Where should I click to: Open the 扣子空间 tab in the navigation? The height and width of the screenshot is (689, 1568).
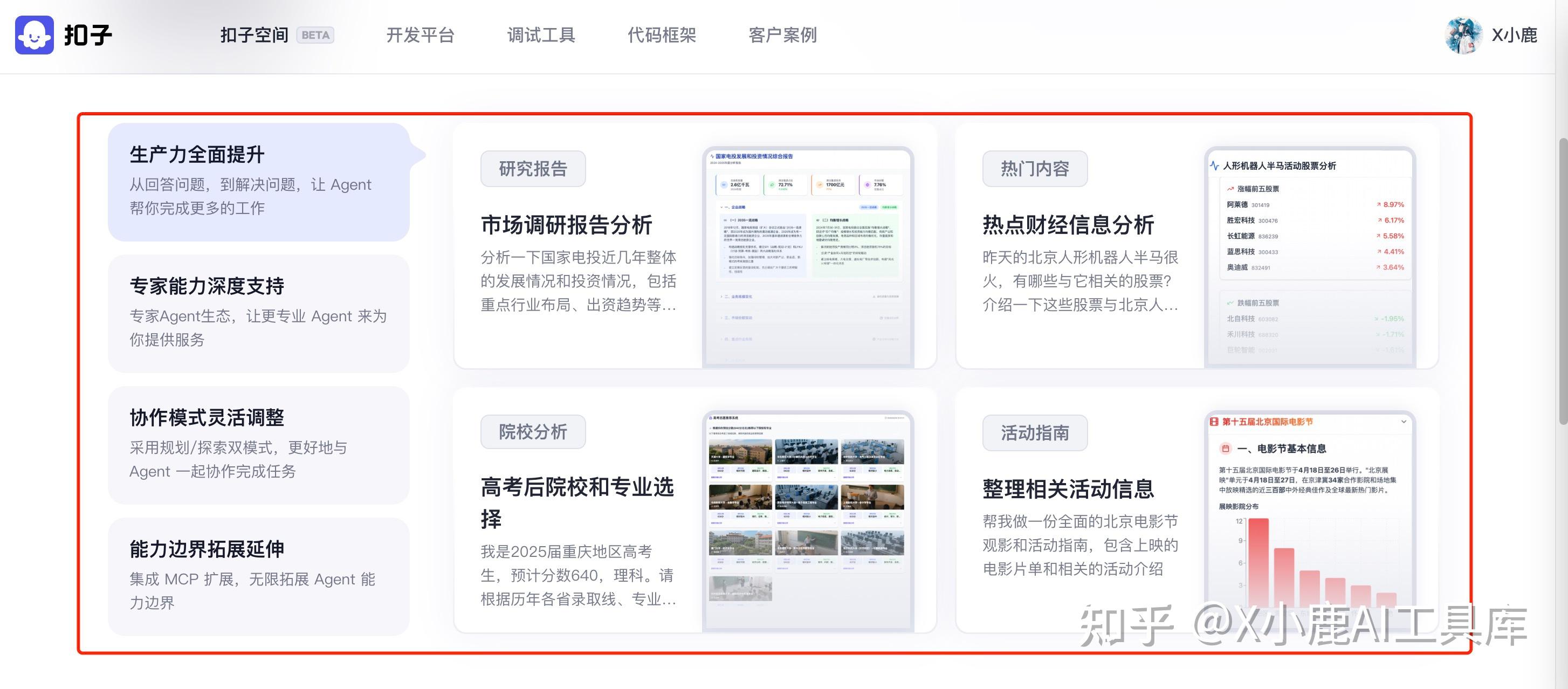pos(254,35)
